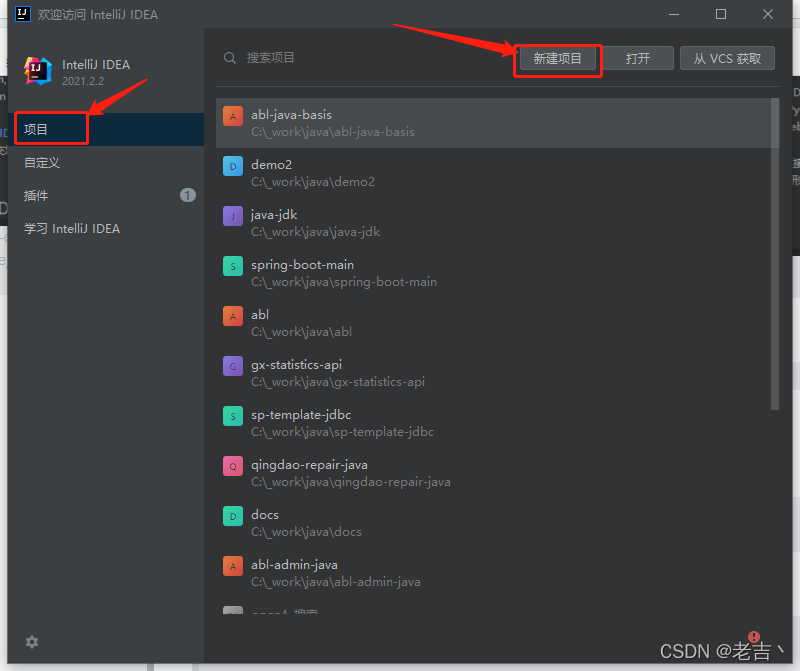Click the abl project's orange icon

pyautogui.click(x=233, y=316)
